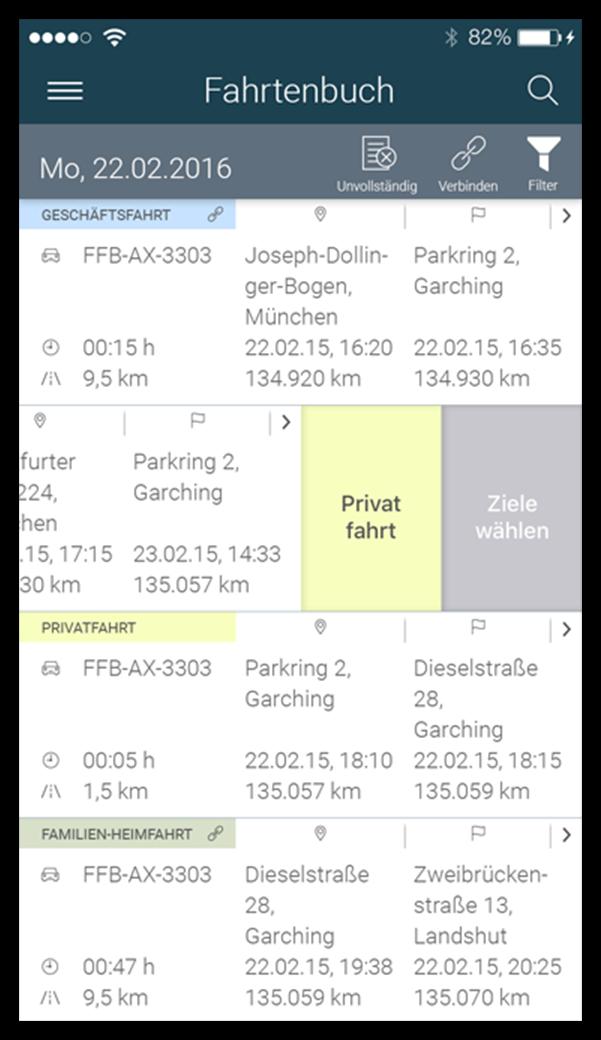This screenshot has width=601, height=1040.
Task: Select destination Zweibrückenstraße 13, Landshut
Action: (481, 905)
